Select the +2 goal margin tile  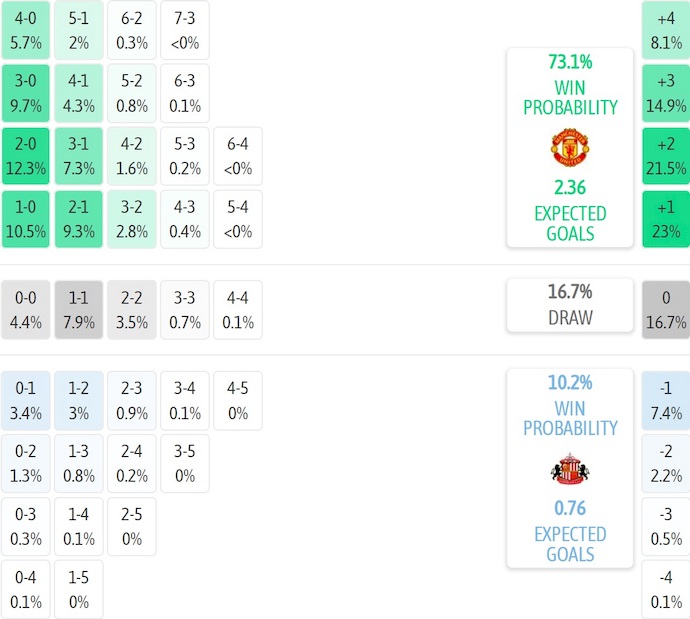click(x=666, y=155)
